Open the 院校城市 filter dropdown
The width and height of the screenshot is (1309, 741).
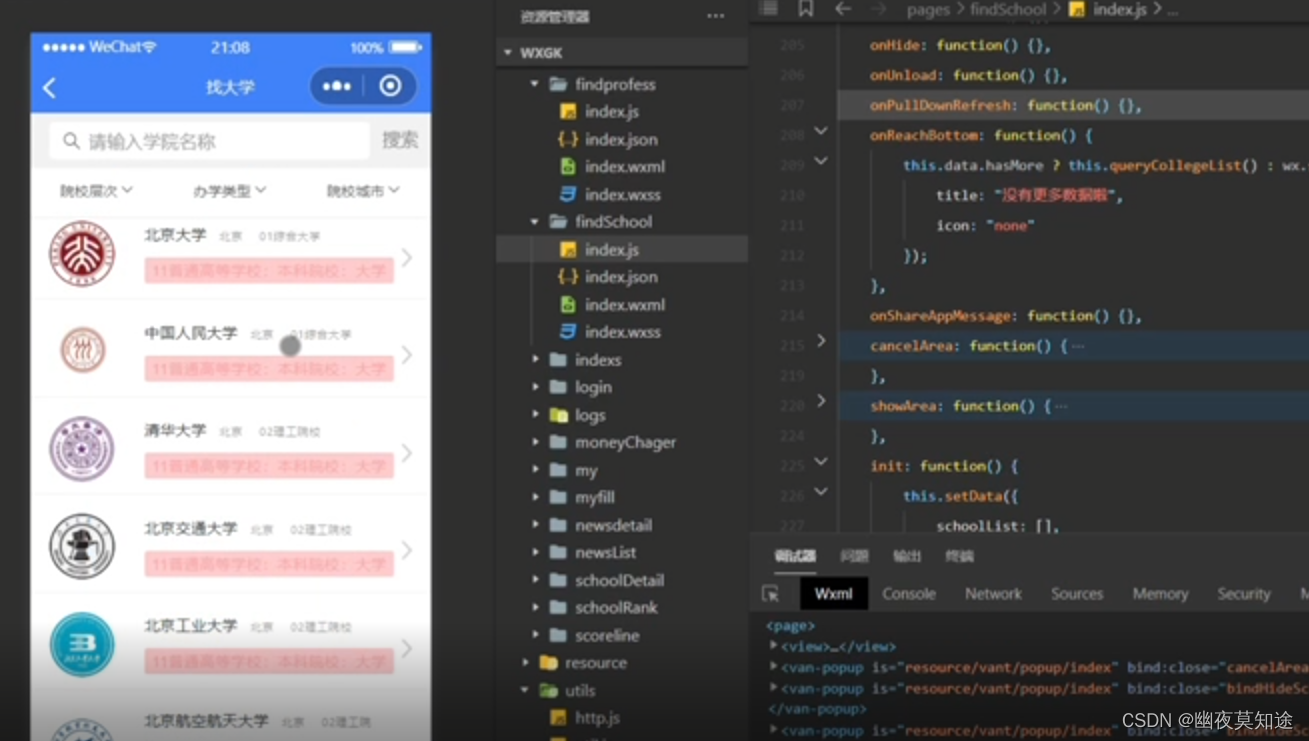[x=363, y=190]
